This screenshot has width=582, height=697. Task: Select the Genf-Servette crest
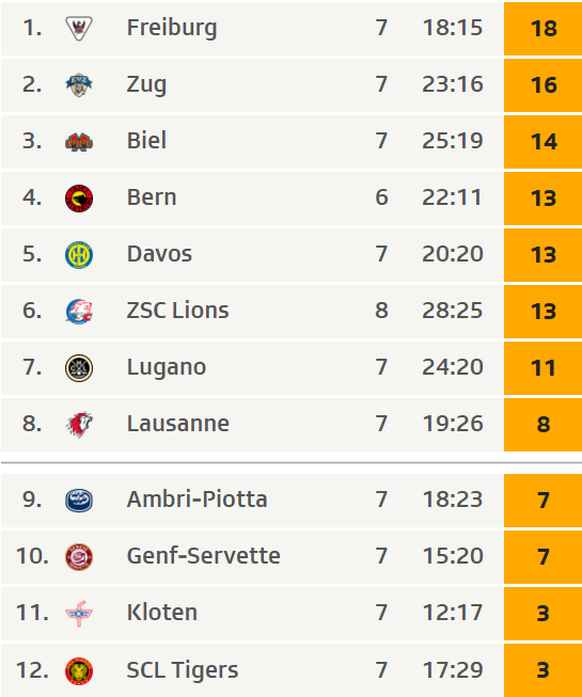pos(79,557)
